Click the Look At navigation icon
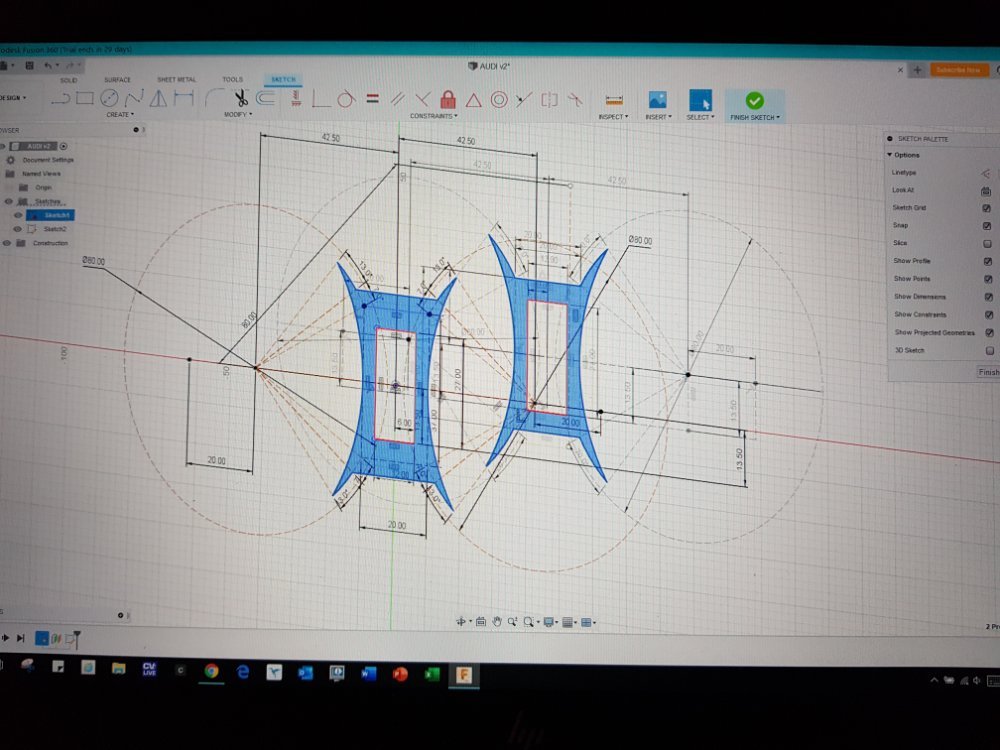Viewport: 1000px width, 750px height. (x=481, y=622)
